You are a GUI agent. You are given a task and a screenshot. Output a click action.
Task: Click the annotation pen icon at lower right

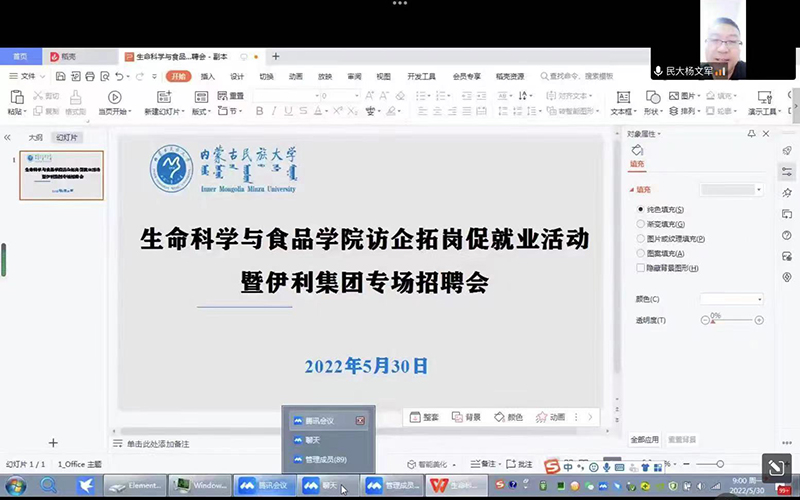(x=777, y=468)
